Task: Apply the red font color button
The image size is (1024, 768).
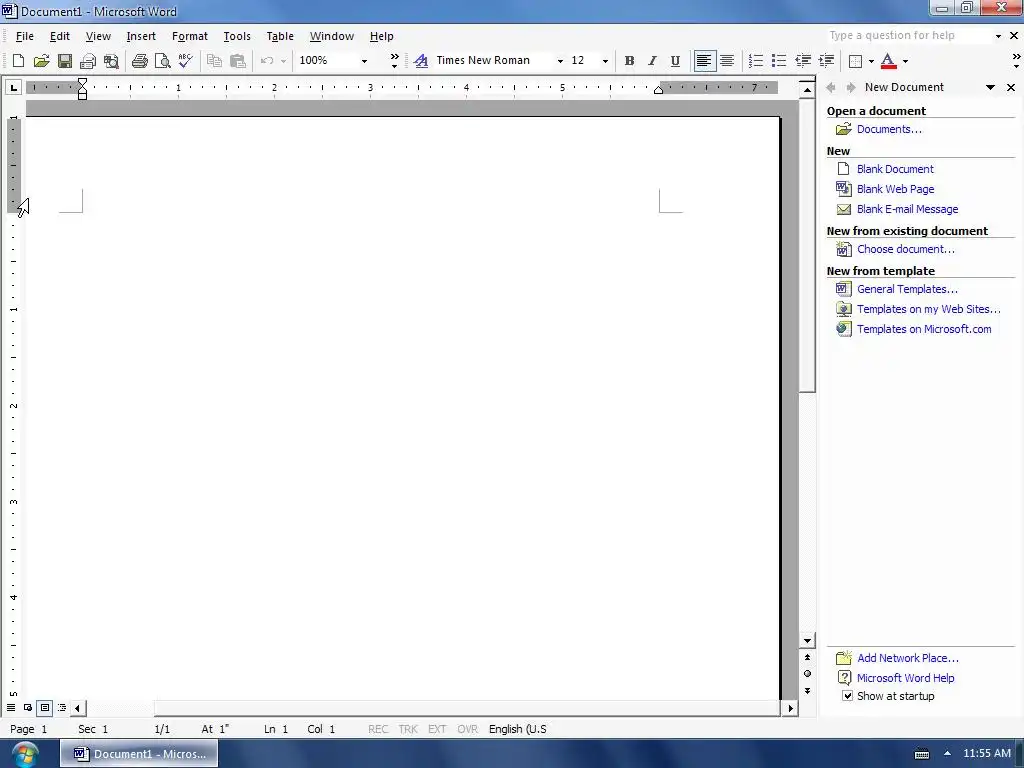Action: (888, 61)
